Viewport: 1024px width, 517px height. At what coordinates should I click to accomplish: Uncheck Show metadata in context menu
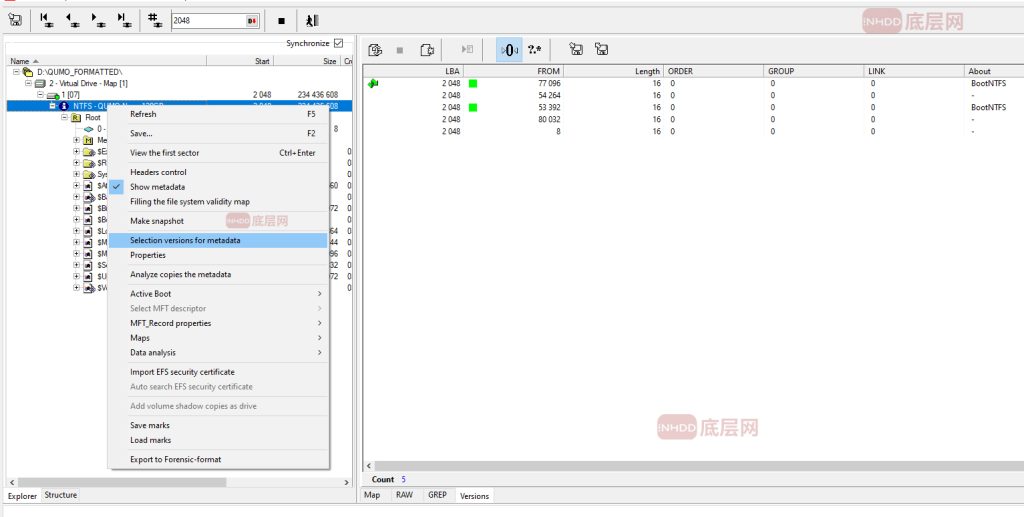(157, 187)
